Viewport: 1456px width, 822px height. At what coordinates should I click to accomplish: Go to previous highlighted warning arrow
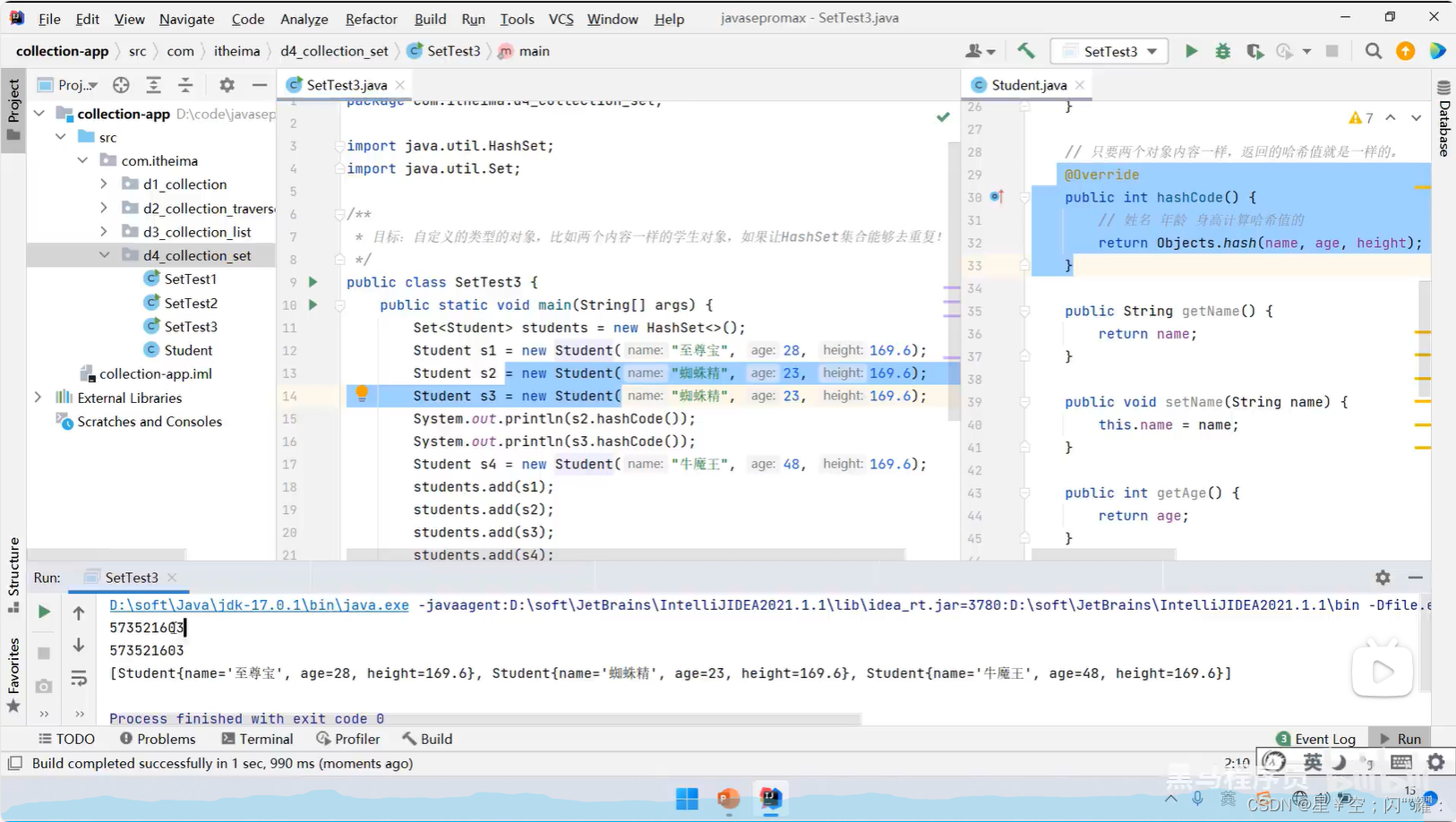[x=1390, y=117]
